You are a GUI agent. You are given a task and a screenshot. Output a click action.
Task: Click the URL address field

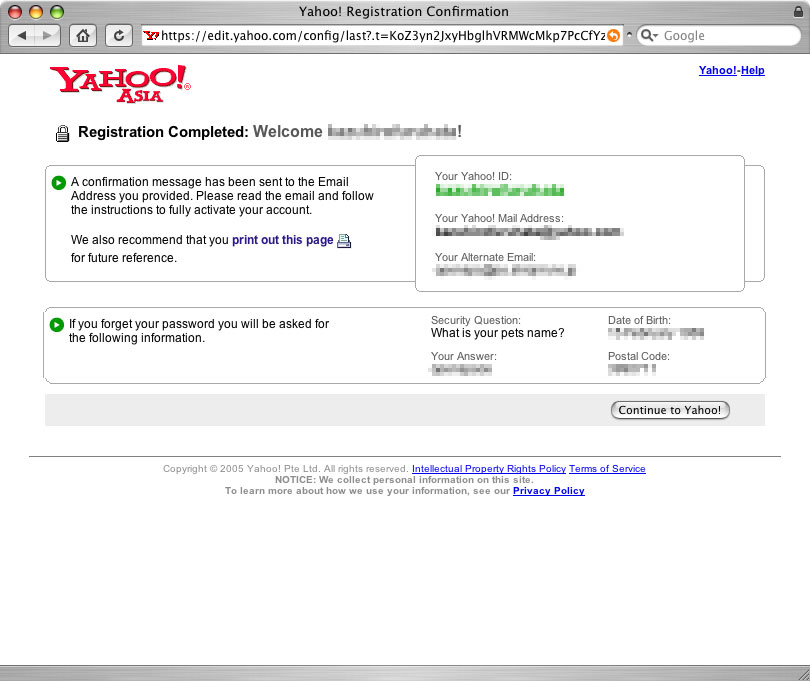coord(383,36)
